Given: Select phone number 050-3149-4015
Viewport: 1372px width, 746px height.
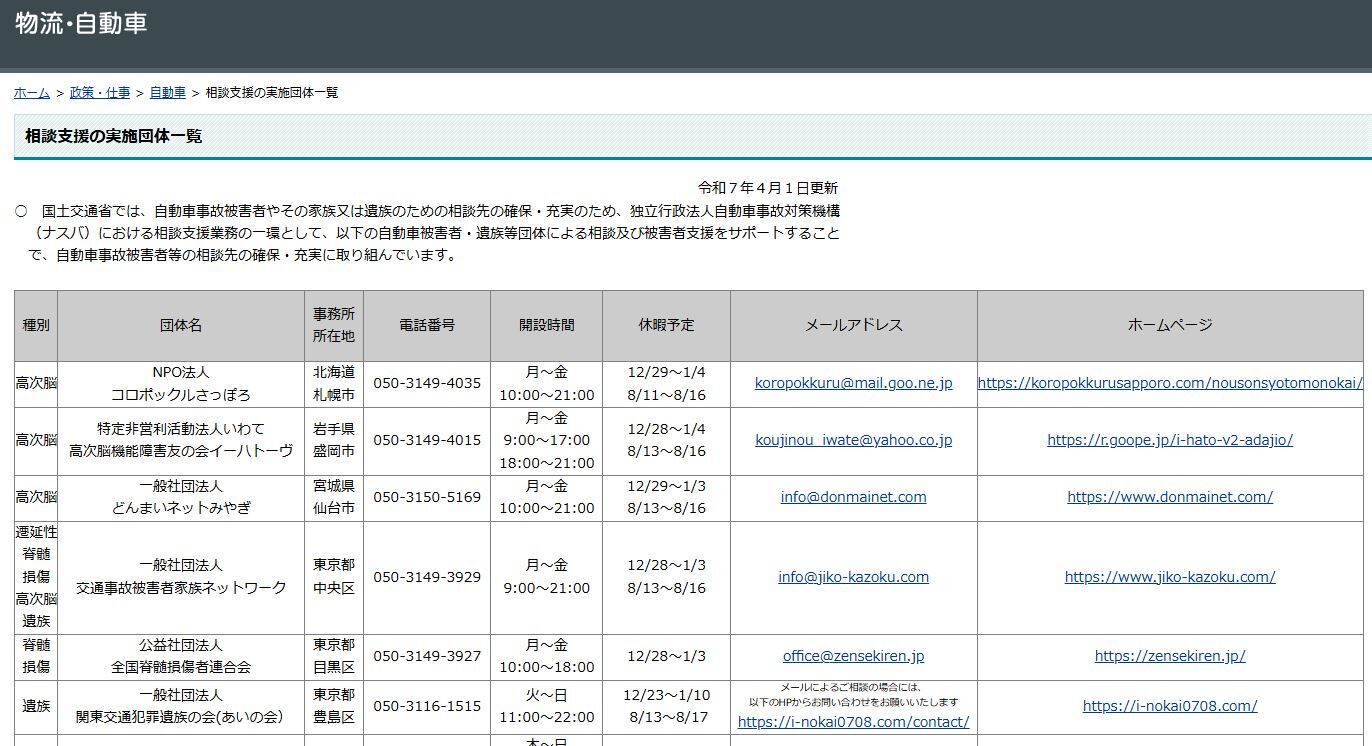Looking at the screenshot, I should pyautogui.click(x=427, y=440).
